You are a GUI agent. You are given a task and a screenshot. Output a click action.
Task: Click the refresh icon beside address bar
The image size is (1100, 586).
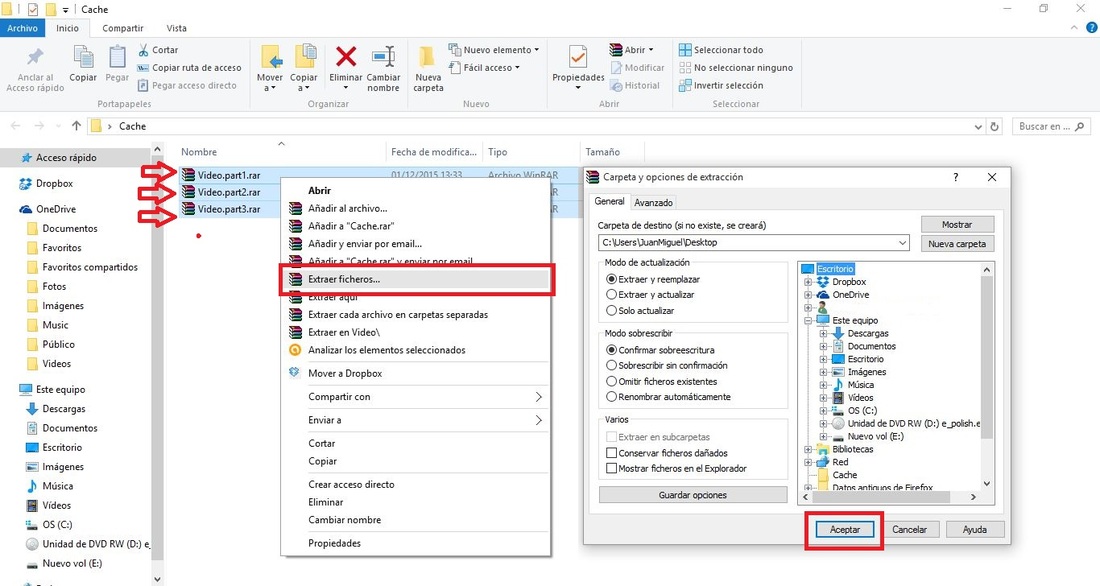coord(994,126)
